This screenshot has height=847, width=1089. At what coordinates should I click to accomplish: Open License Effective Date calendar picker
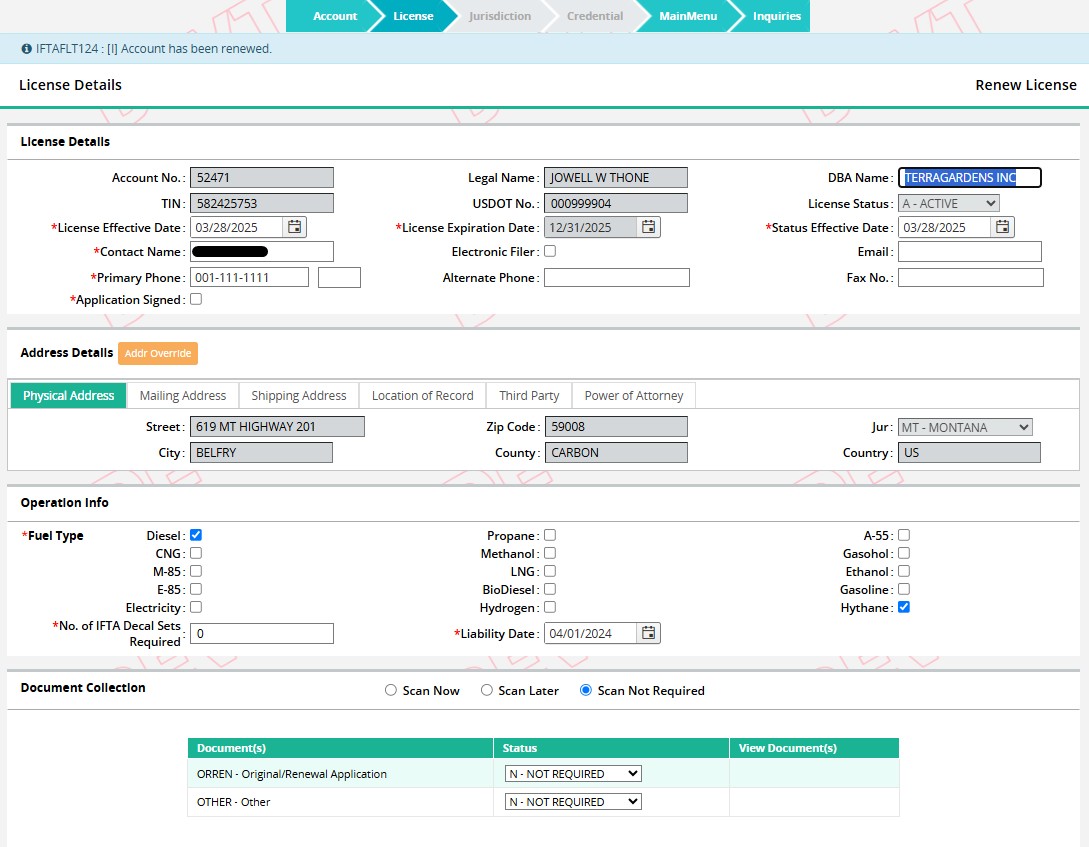[x=295, y=228]
